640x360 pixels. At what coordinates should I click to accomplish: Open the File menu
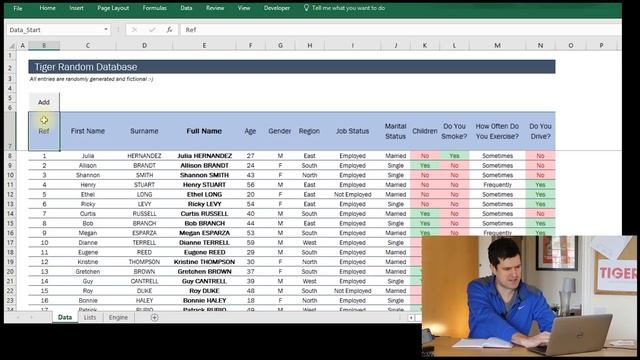tap(18, 8)
